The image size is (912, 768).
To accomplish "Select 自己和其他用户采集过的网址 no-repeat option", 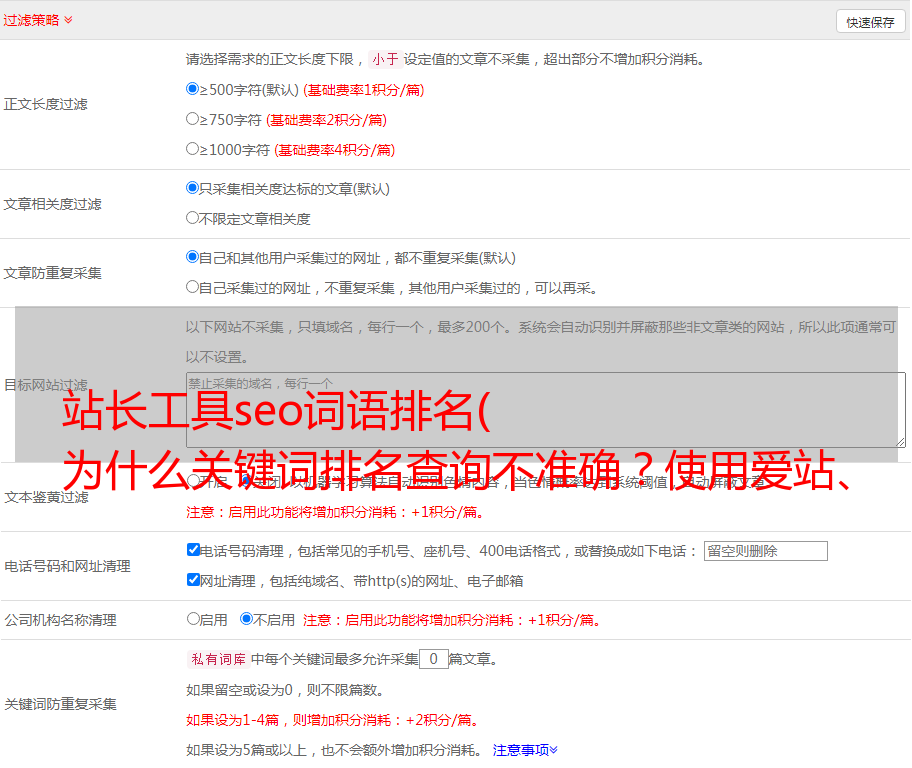I will [x=192, y=257].
